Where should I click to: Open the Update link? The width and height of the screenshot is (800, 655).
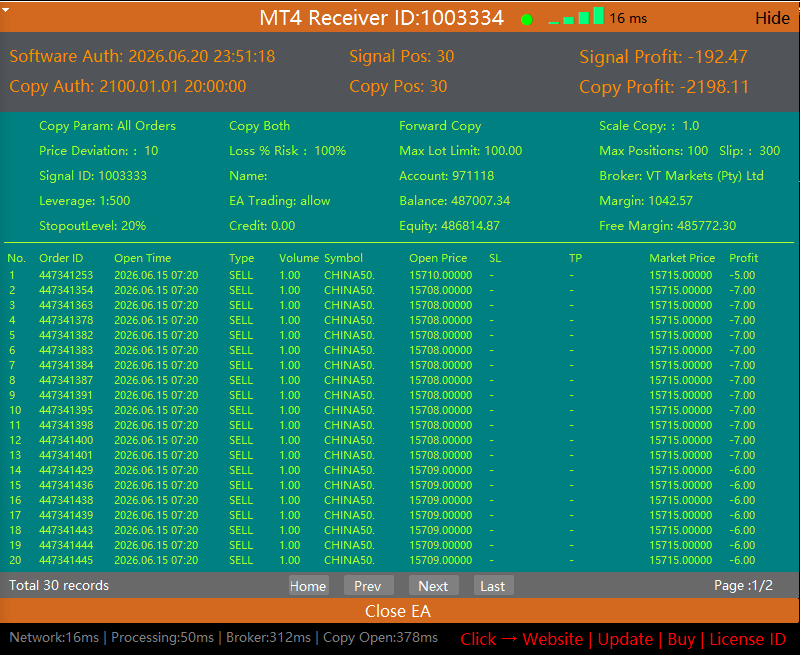coord(625,639)
